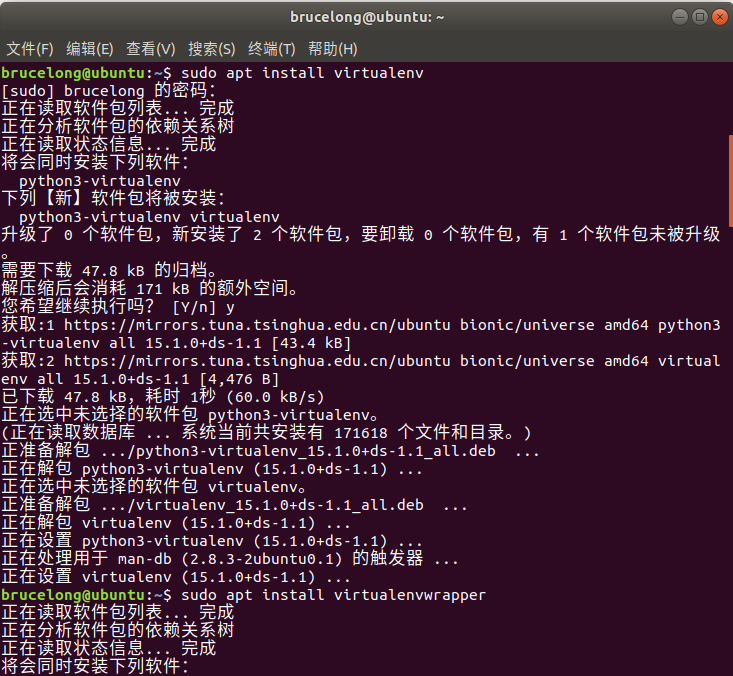This screenshot has width=733, height=676.
Task: Click '正在解包 virtualenv (15.1.0+ds-1.1)' line
Action: point(176,523)
